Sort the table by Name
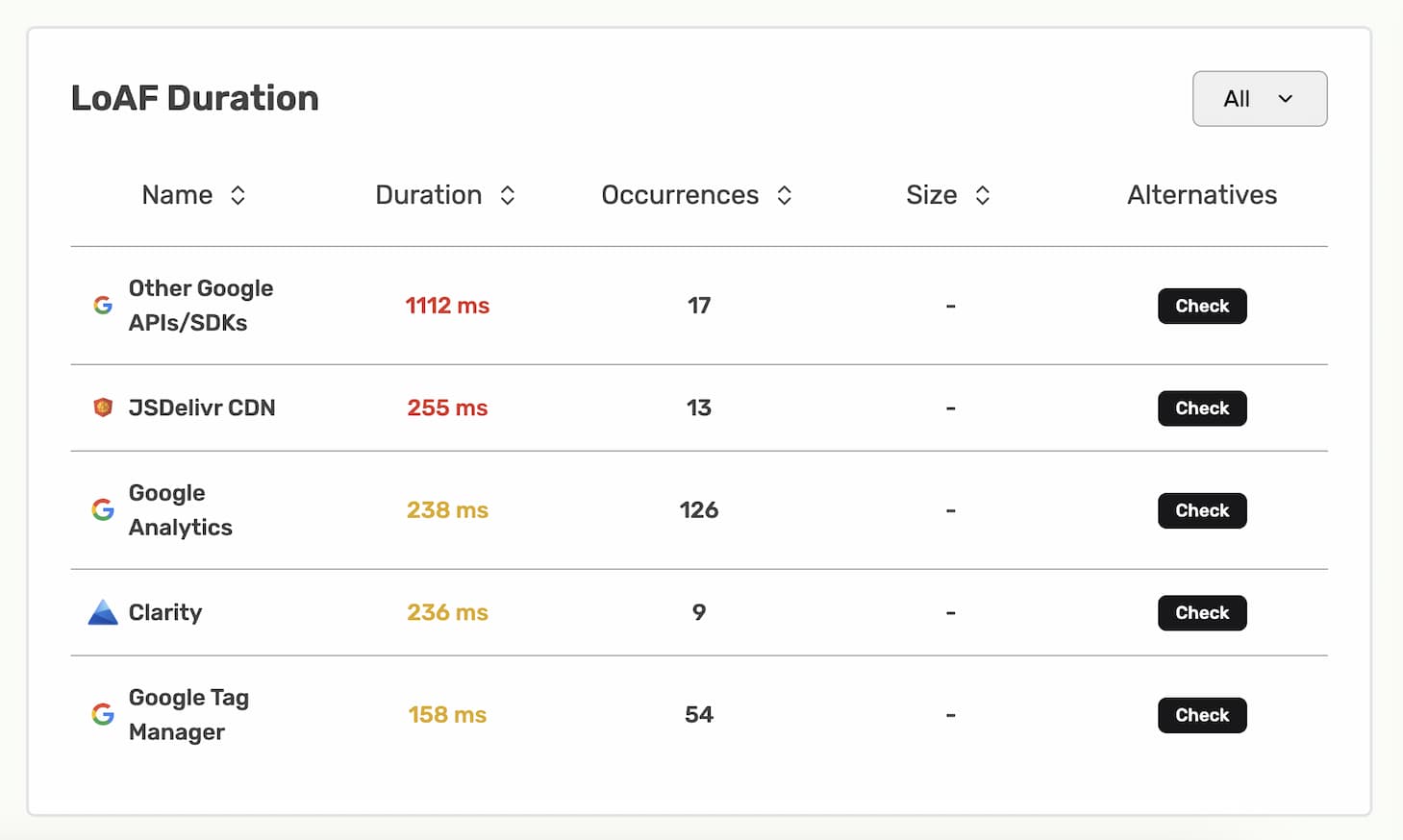Image resolution: width=1403 pixels, height=840 pixels. tap(238, 195)
